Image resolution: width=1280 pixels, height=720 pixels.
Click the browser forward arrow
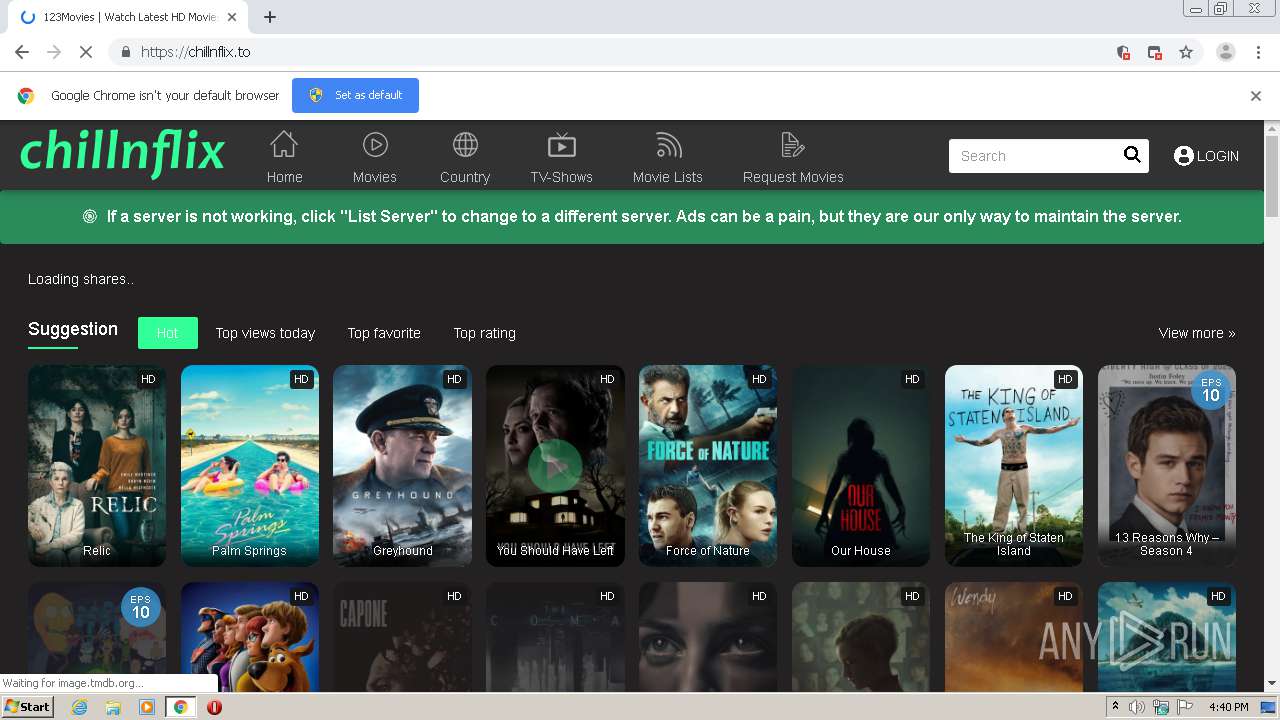tap(54, 52)
